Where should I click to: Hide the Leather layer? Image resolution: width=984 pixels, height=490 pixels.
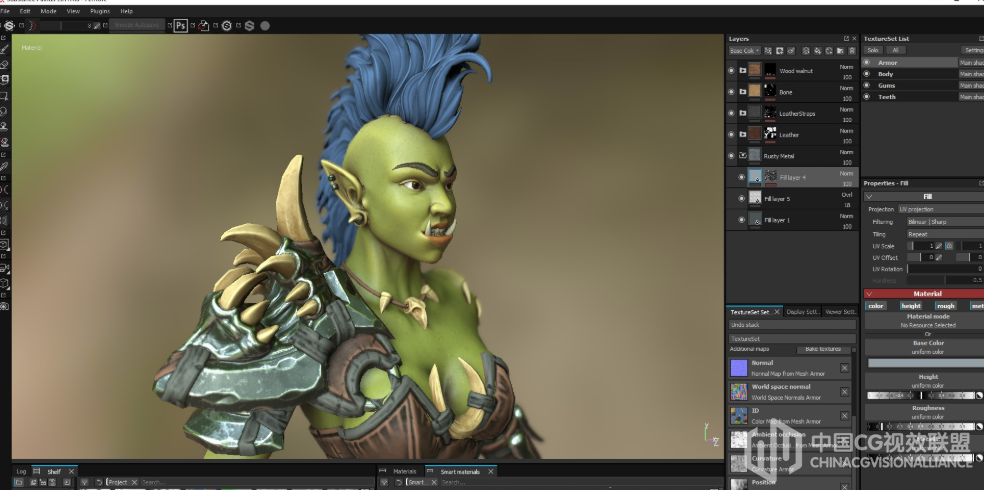point(731,135)
